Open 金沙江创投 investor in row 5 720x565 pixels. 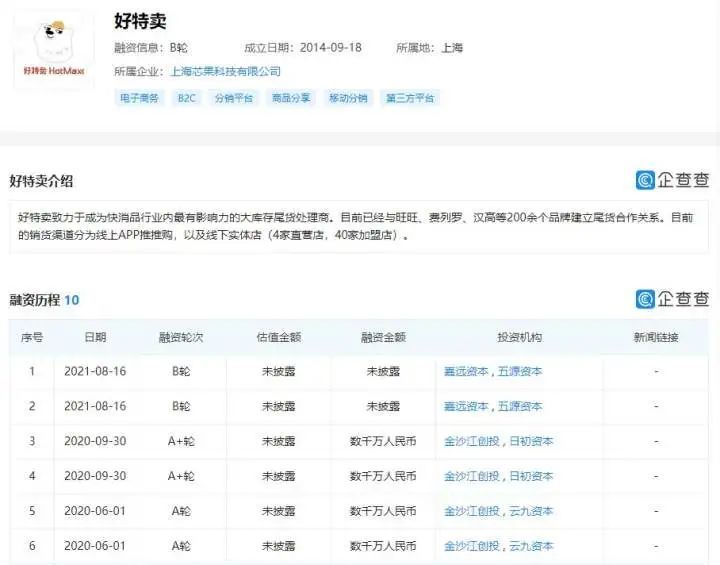472,511
